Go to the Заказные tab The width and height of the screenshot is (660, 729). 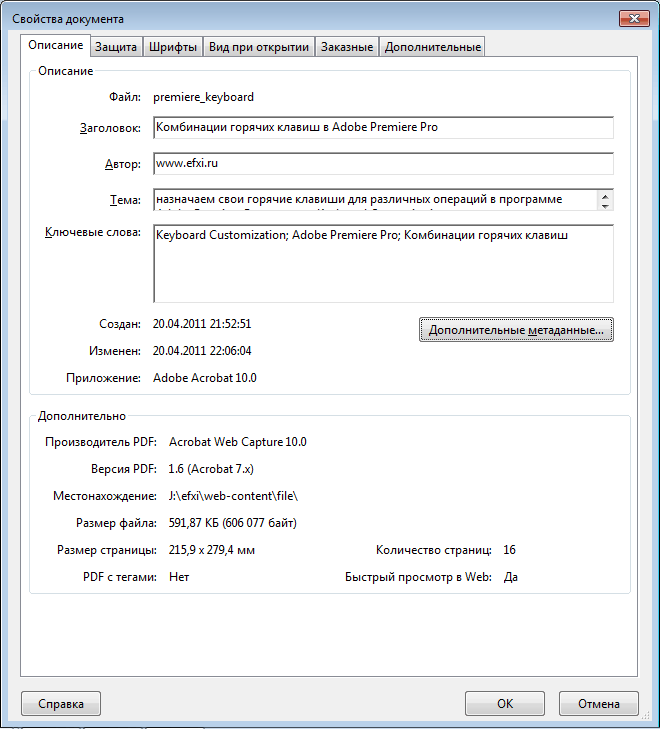pos(347,47)
